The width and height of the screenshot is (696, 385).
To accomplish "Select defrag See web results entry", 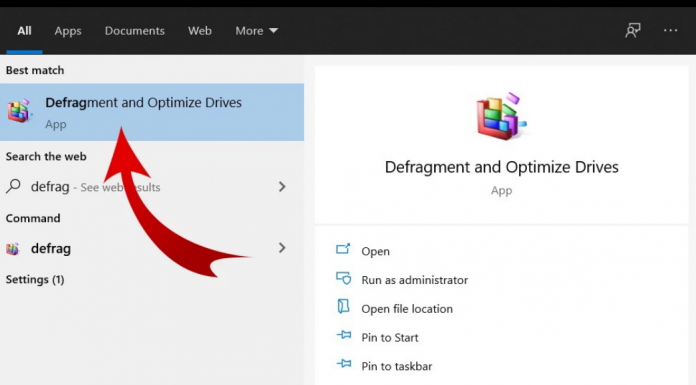I will point(152,187).
